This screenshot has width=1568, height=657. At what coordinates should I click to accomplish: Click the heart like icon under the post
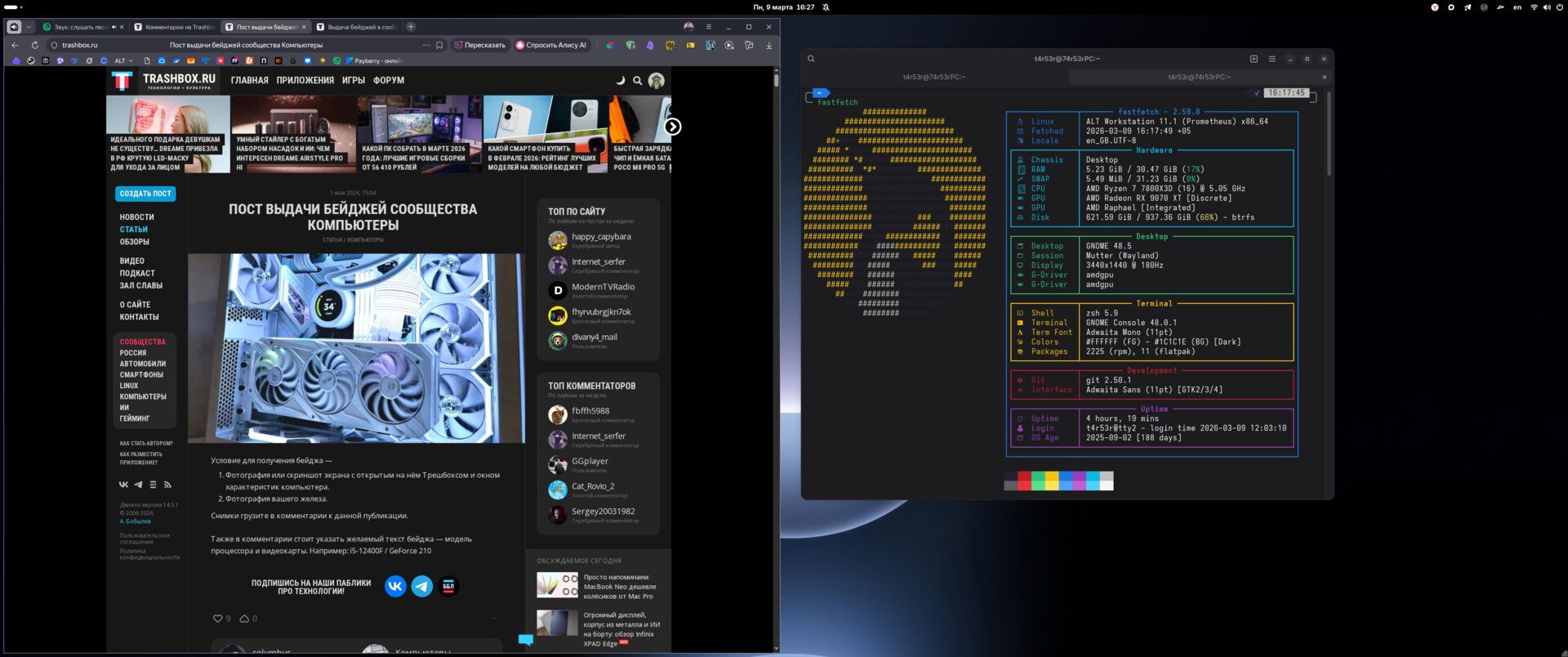point(217,619)
